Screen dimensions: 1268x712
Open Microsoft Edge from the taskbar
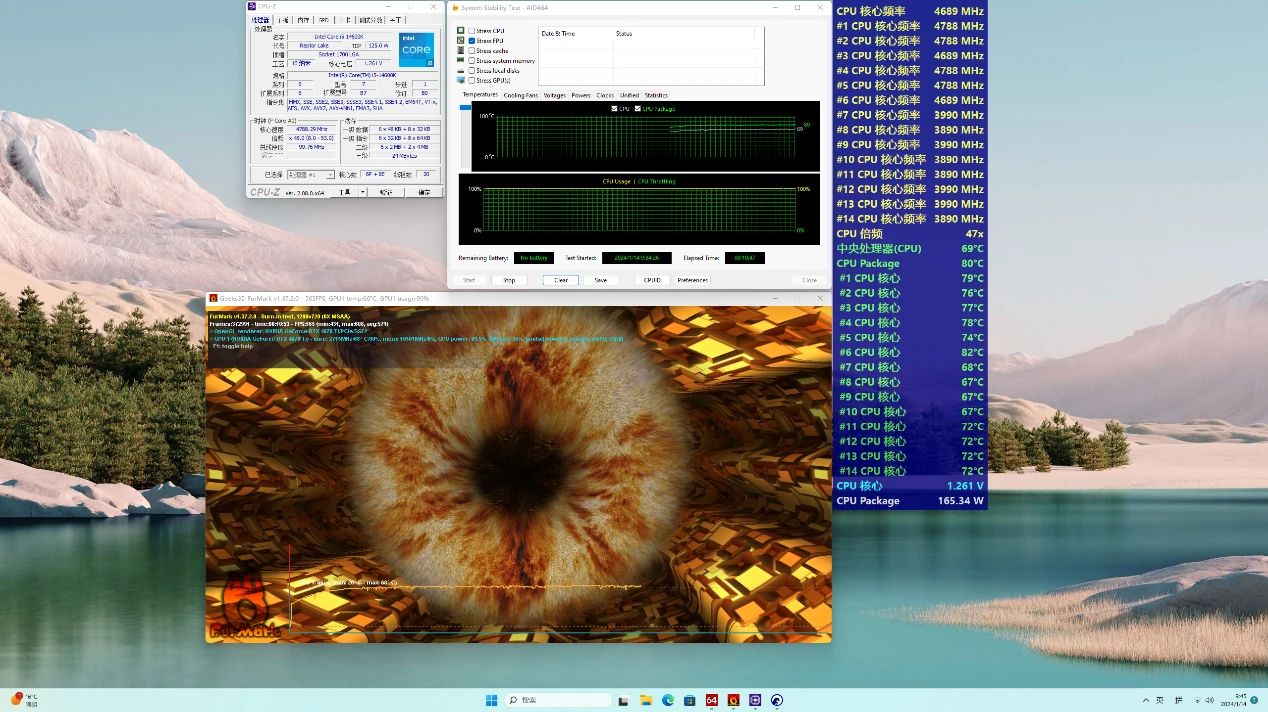click(x=668, y=700)
